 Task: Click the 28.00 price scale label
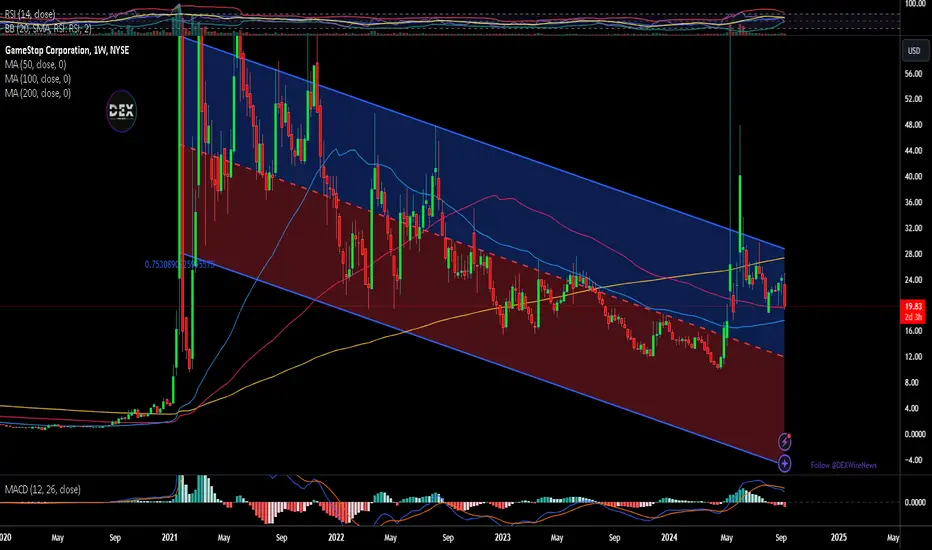coord(914,254)
